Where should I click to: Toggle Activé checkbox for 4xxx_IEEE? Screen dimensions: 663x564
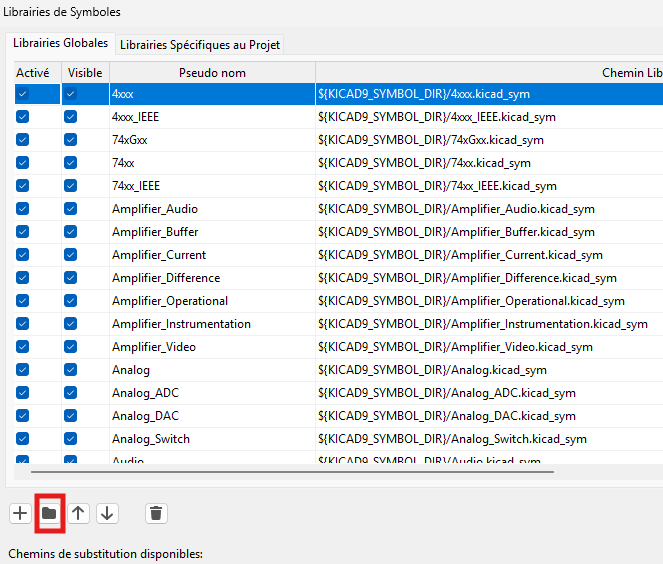coord(22,117)
